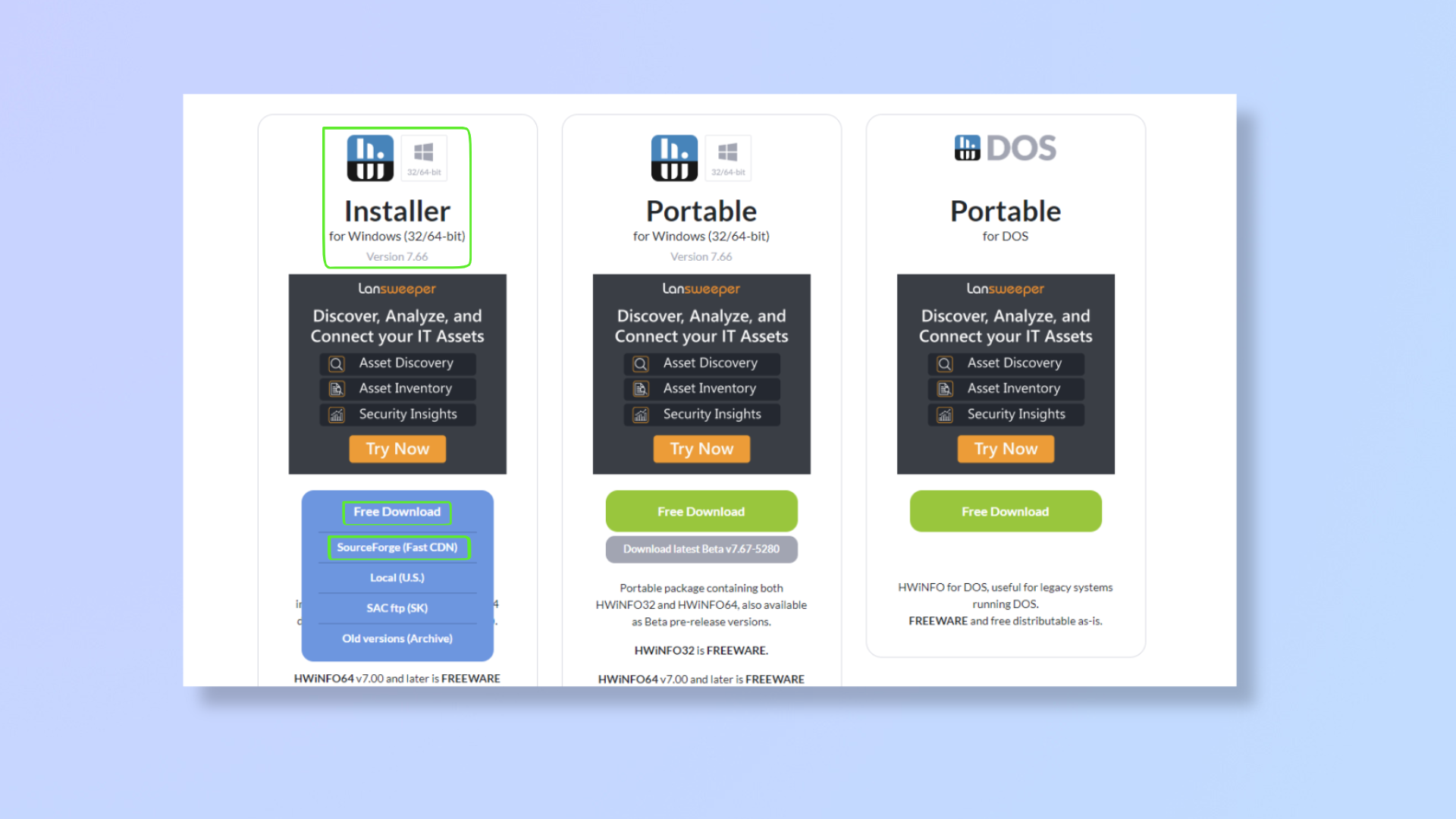Click the Asset Discovery icon on Installer card
The height and width of the screenshot is (819, 1456).
pyautogui.click(x=337, y=362)
